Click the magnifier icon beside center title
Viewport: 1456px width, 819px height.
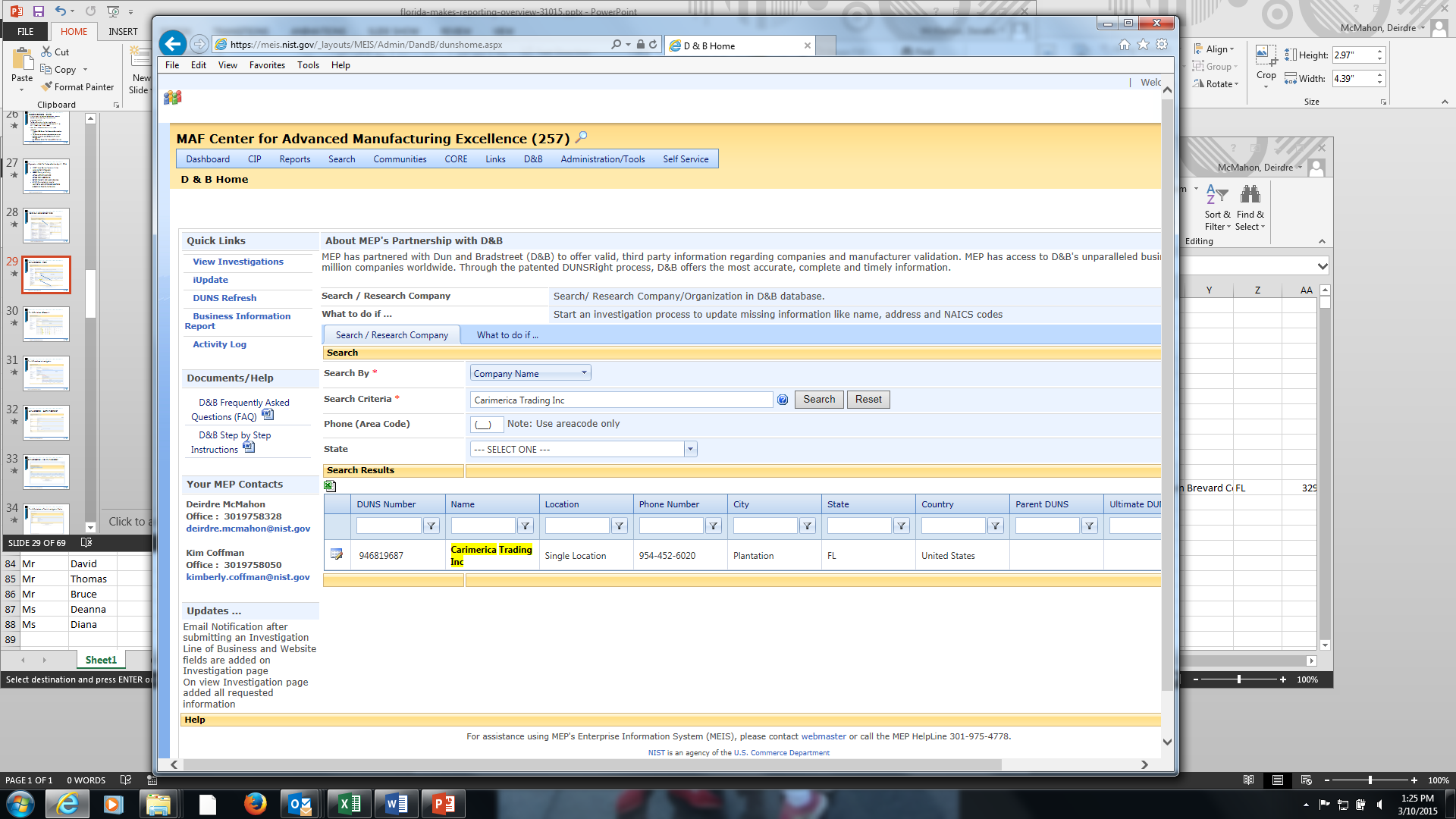pos(581,137)
